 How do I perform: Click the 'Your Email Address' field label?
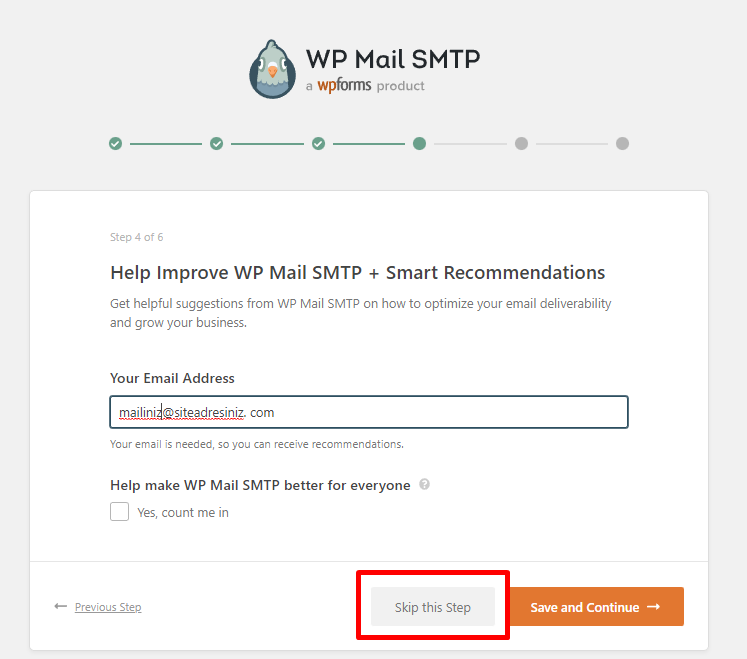(172, 378)
